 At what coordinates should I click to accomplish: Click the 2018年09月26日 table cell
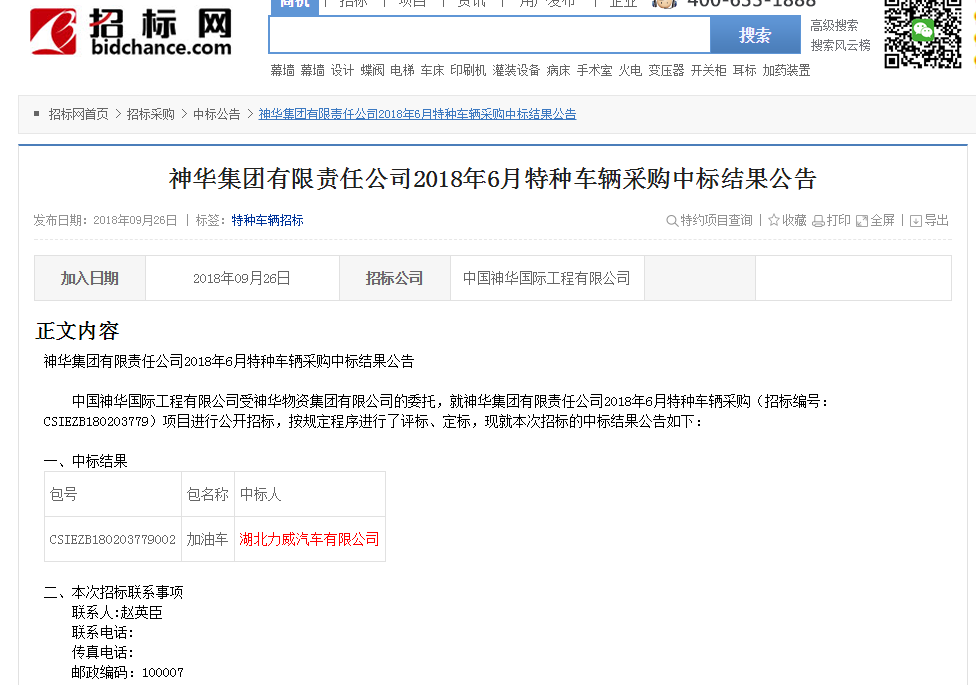click(x=242, y=278)
